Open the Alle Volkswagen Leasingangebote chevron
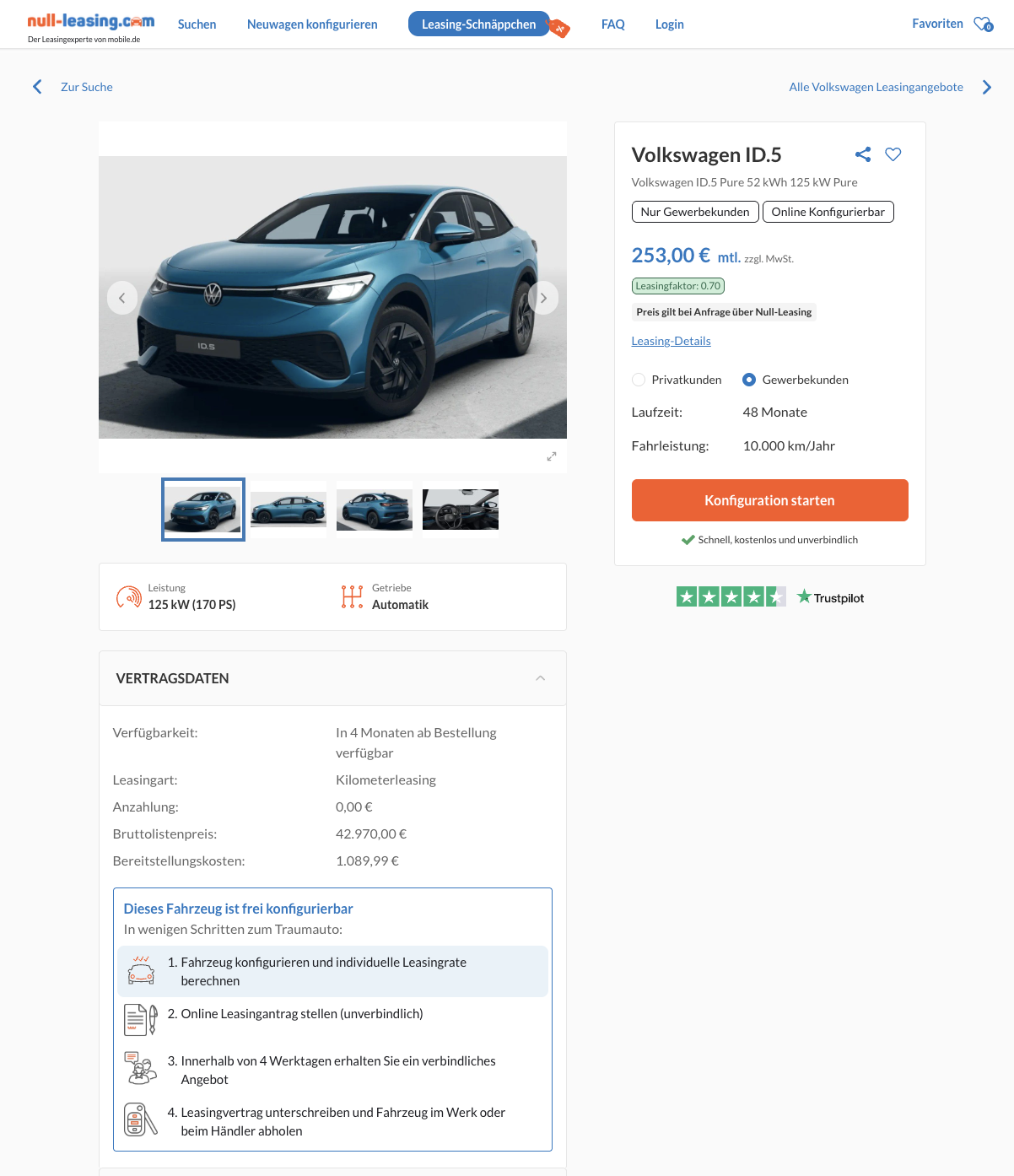 (986, 87)
